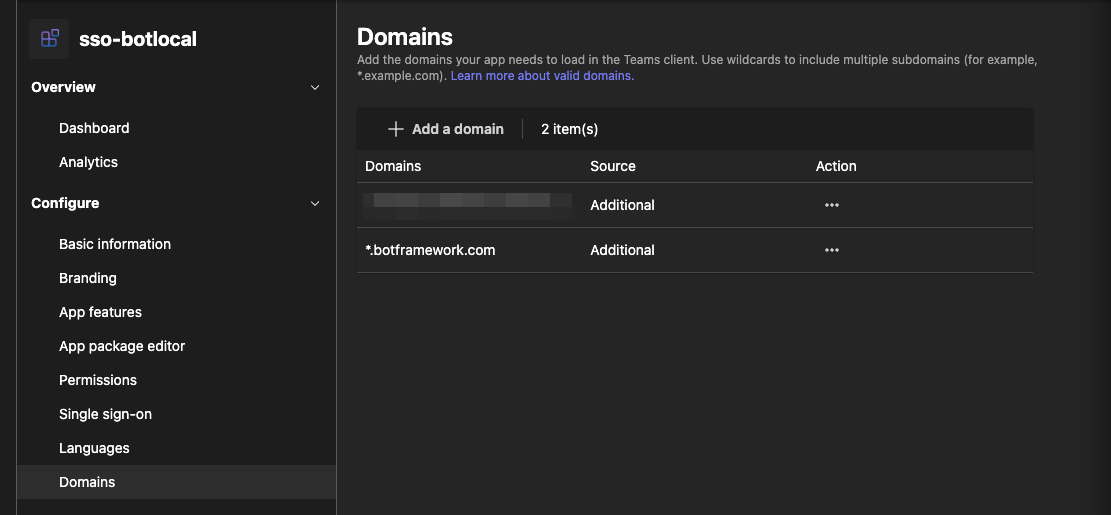Select the *.botframework.com domain row
The width and height of the screenshot is (1111, 515).
click(431, 250)
